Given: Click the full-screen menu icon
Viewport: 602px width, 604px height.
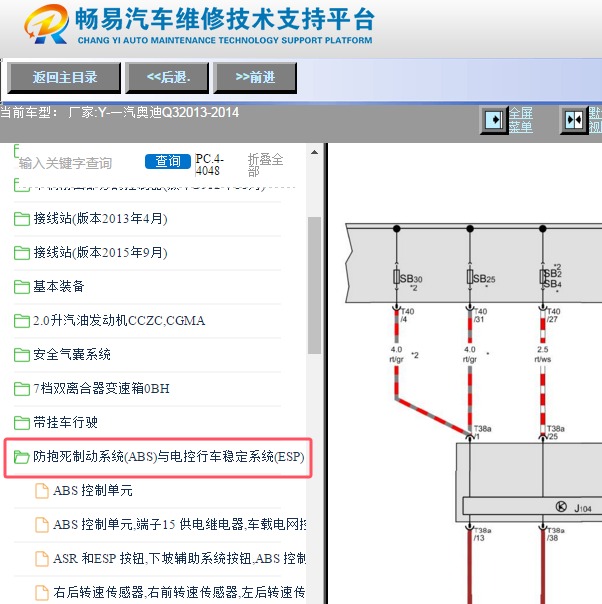Looking at the screenshot, I should tap(494, 120).
